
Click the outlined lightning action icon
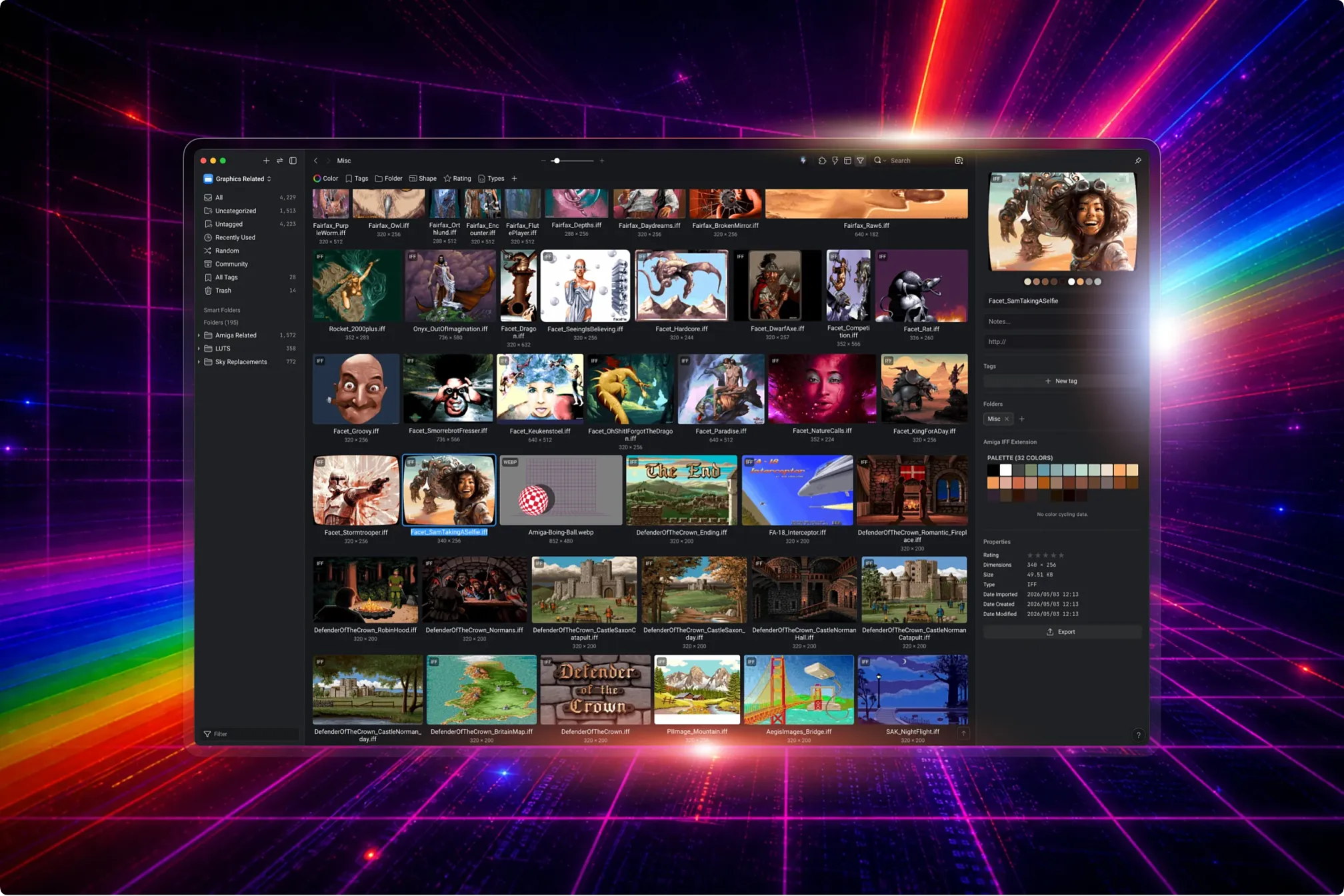pyautogui.click(x=835, y=161)
